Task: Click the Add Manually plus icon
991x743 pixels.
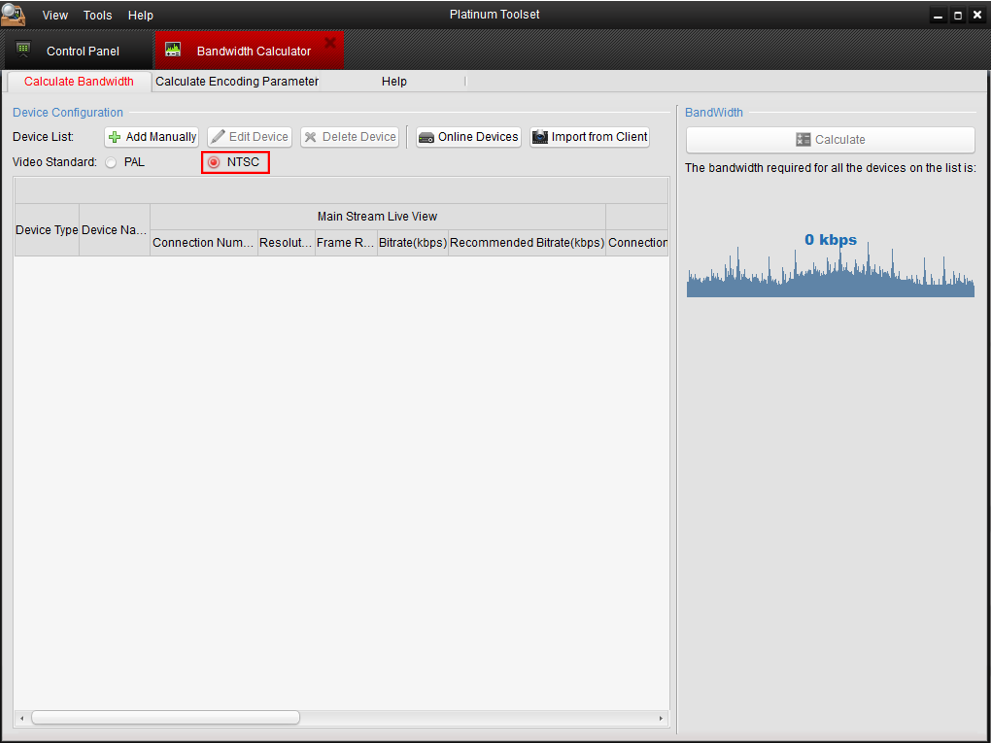Action: click(x=115, y=137)
